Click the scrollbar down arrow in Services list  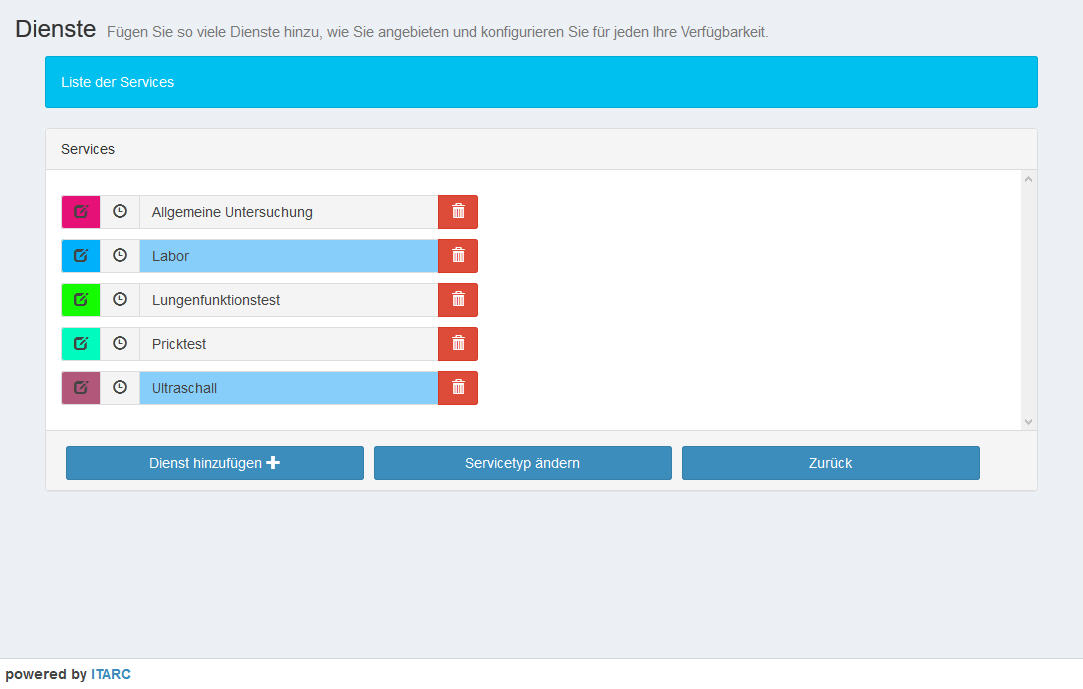click(x=1028, y=422)
